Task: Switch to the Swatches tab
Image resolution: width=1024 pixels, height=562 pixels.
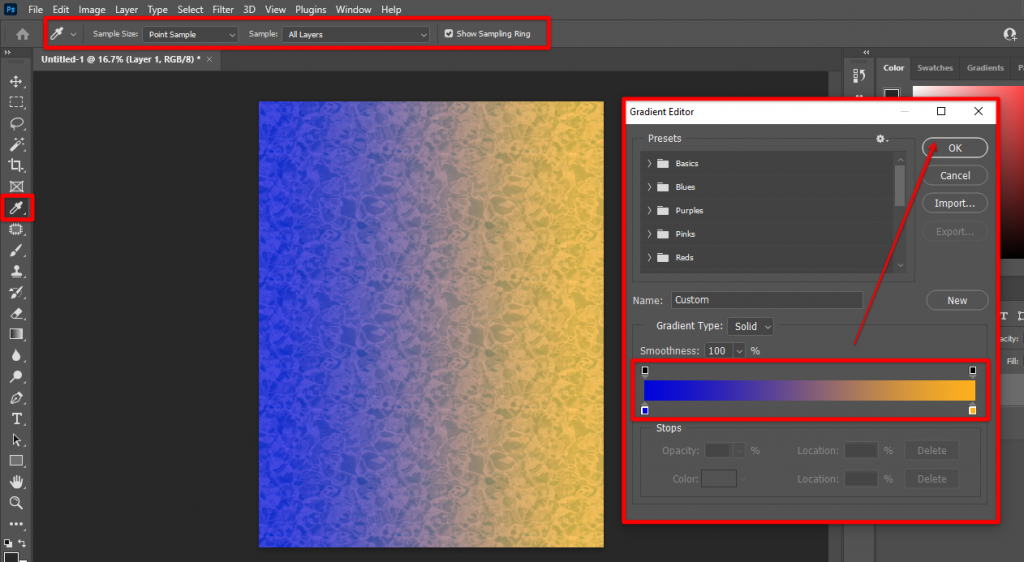Action: (x=935, y=68)
